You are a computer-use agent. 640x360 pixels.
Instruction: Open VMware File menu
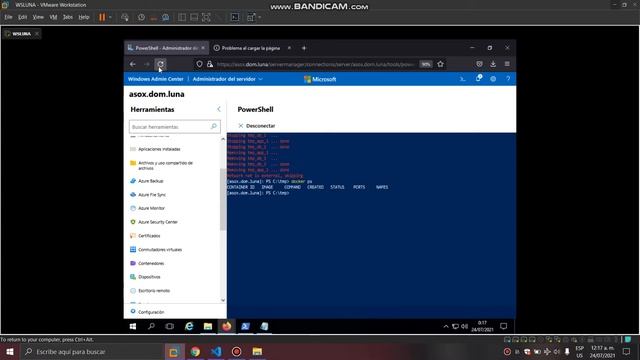coord(8,17)
